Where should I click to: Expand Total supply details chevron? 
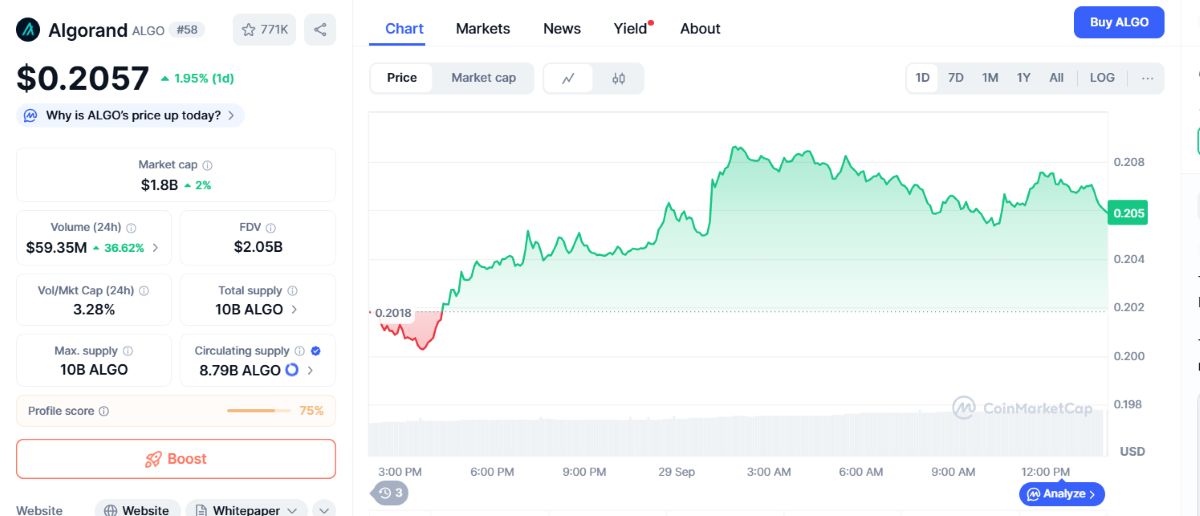[294, 310]
